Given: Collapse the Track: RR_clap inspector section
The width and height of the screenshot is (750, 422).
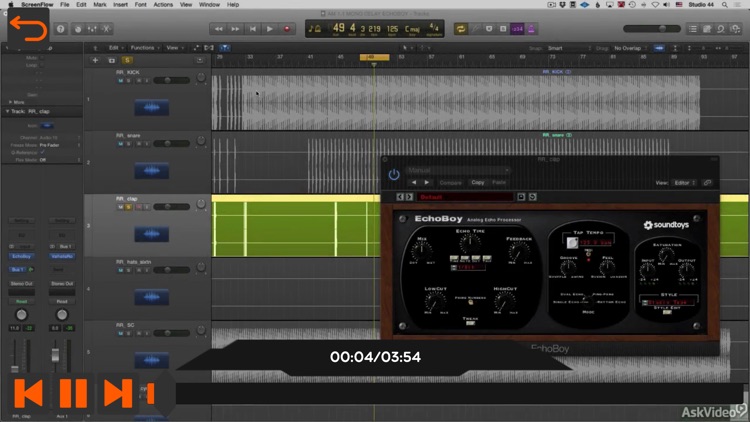Looking at the screenshot, I should [8, 111].
